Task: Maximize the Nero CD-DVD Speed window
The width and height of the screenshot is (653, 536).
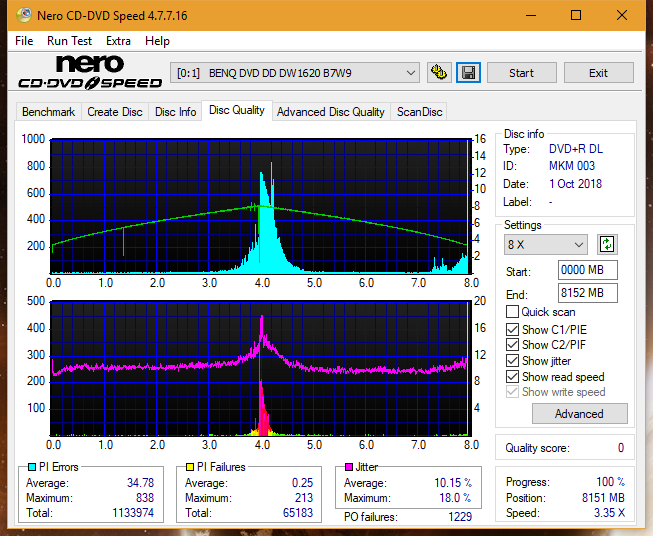Action: [576, 15]
